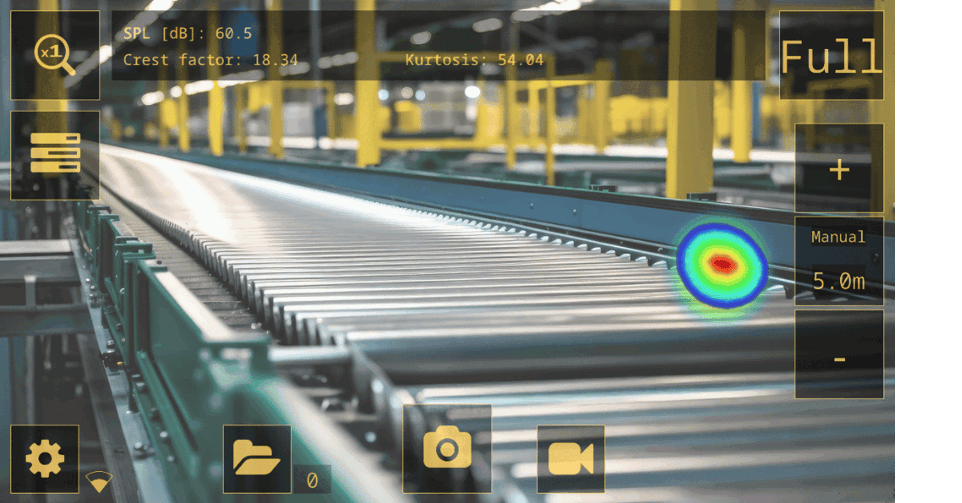Toggle the Full frequency range mode
Viewport: 962px width, 503px height.
click(x=831, y=57)
